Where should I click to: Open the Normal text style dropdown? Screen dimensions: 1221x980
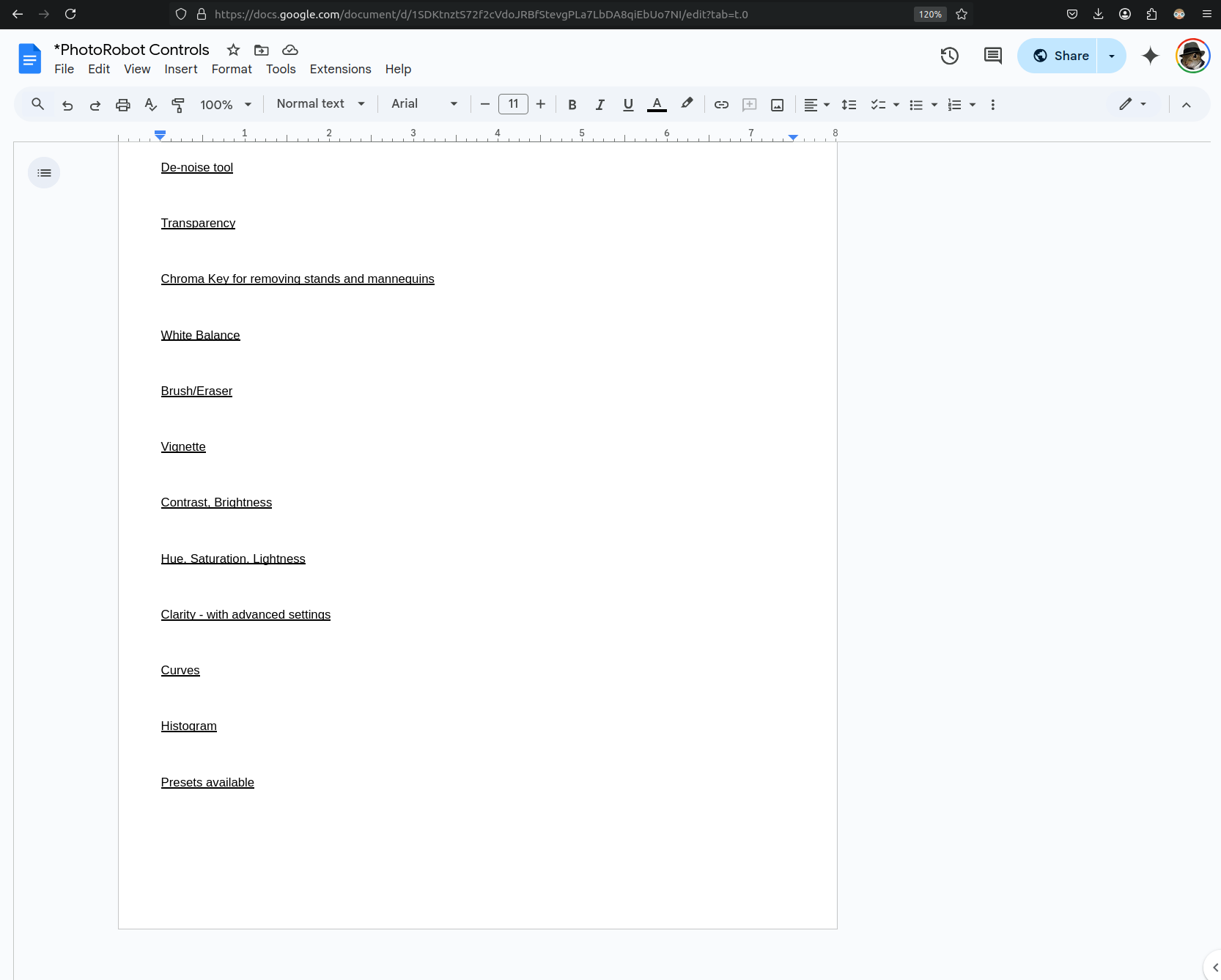tap(321, 104)
